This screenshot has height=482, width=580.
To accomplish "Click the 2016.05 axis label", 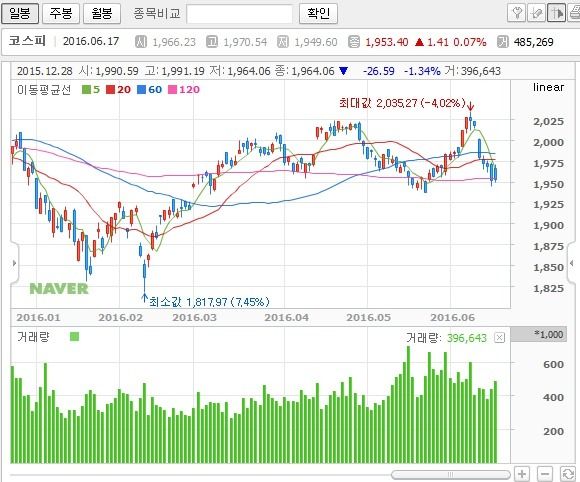I will click(368, 317).
